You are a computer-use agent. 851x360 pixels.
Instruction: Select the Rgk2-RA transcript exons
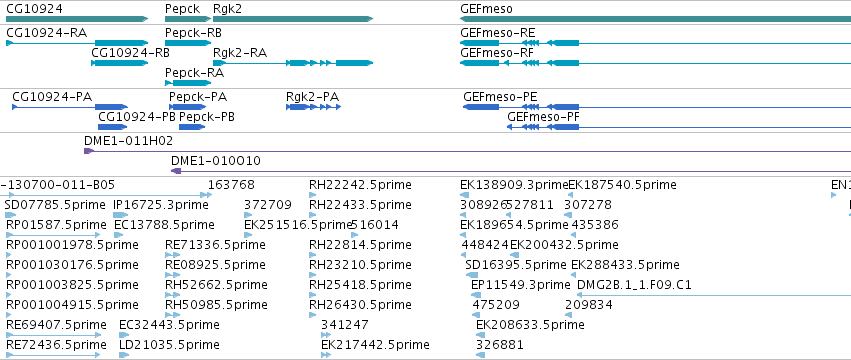pos(293,63)
